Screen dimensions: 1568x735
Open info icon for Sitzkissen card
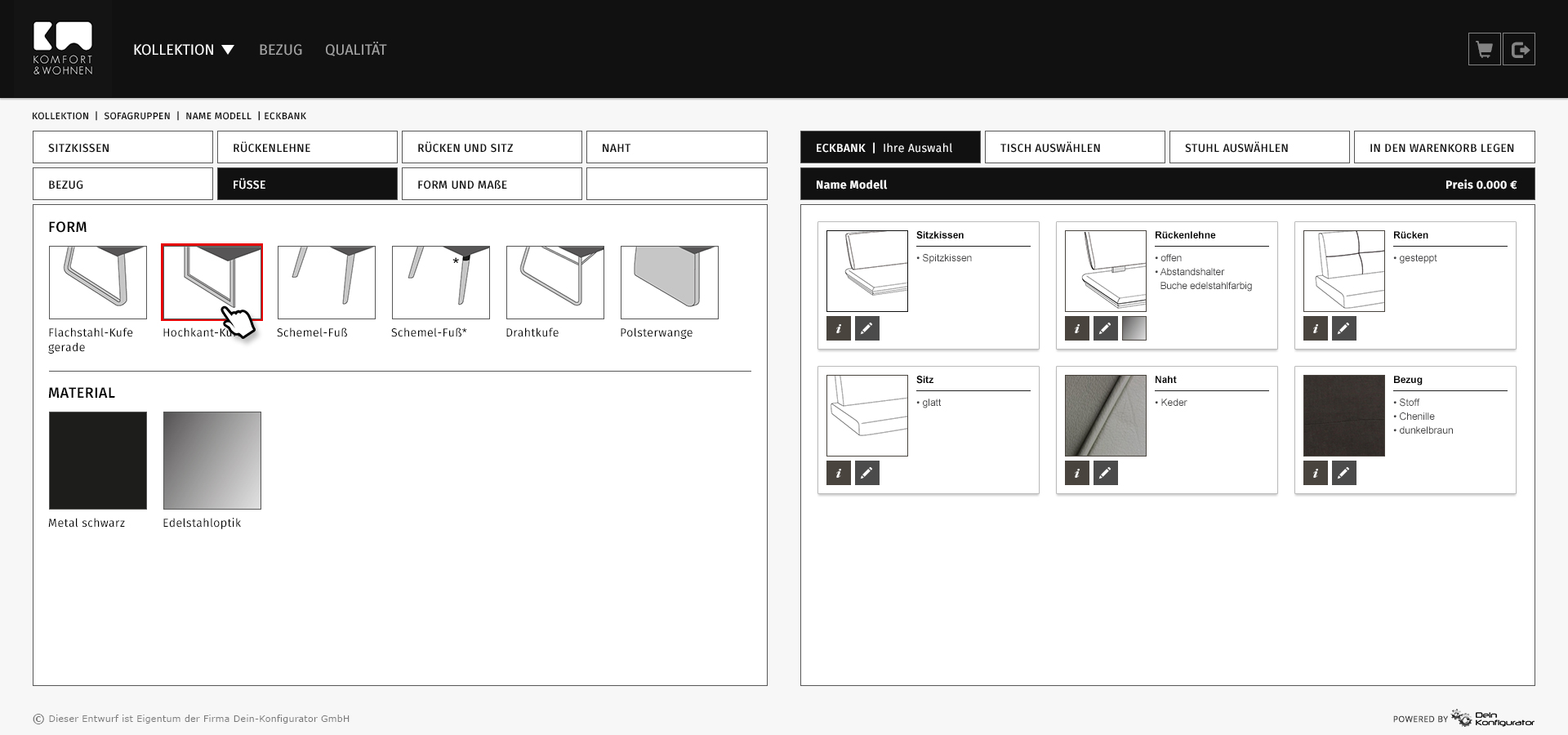pos(839,328)
